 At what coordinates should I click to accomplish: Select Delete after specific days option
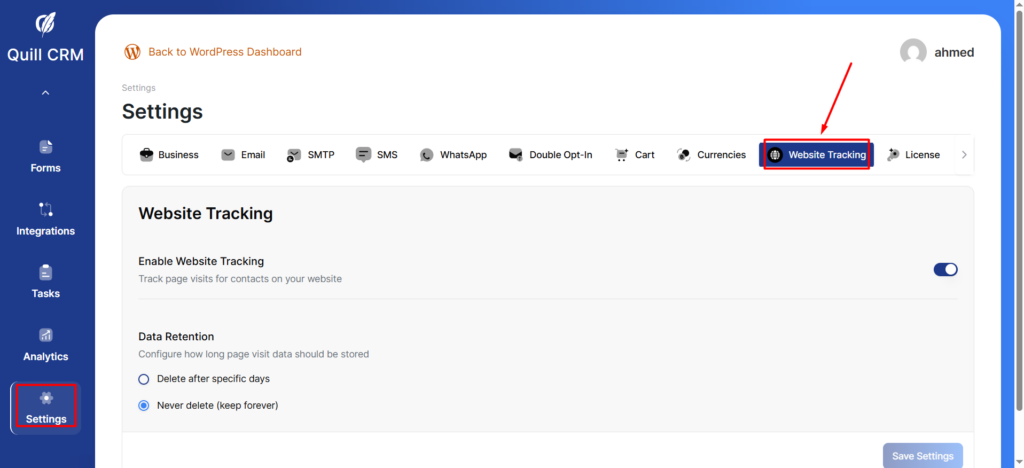point(144,379)
